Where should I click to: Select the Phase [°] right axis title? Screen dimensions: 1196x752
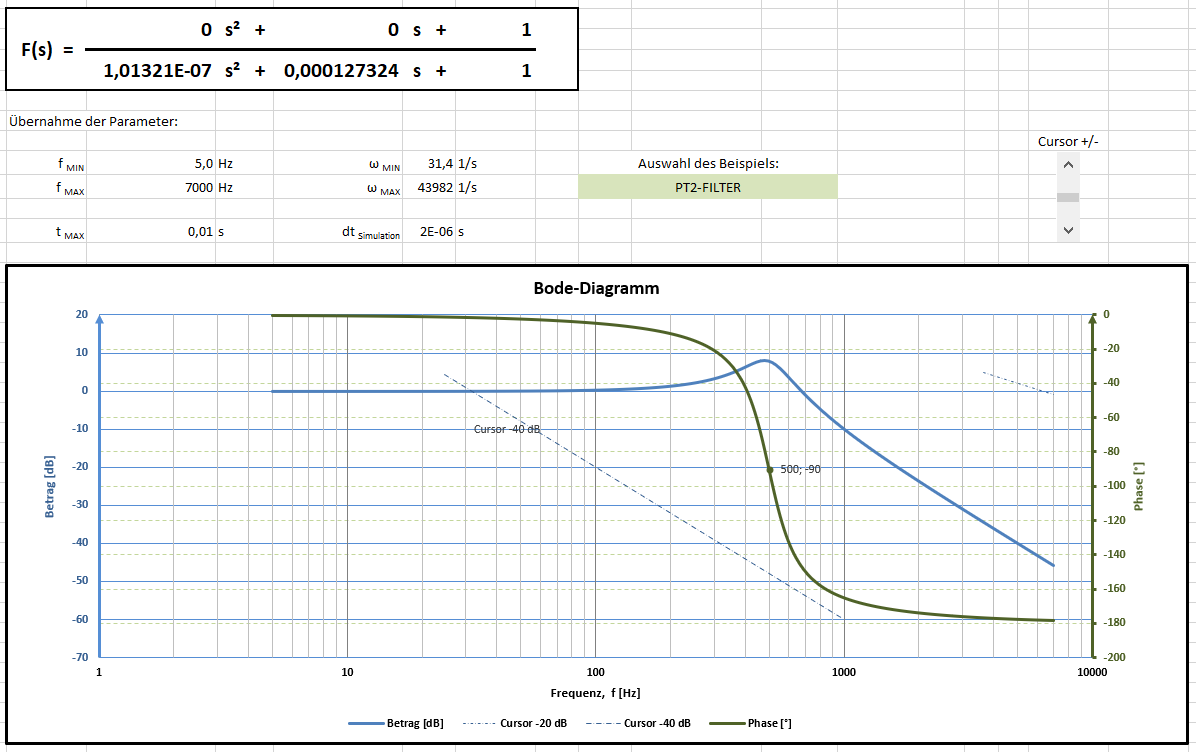point(1139,486)
